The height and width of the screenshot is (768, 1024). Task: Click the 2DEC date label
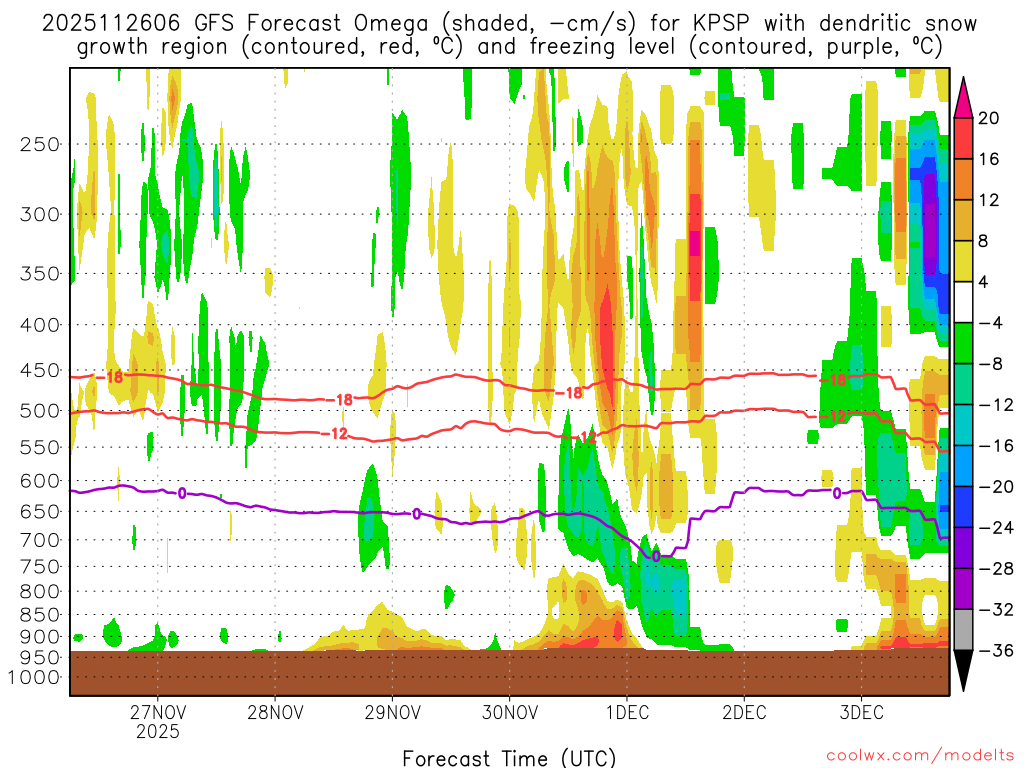click(x=744, y=712)
